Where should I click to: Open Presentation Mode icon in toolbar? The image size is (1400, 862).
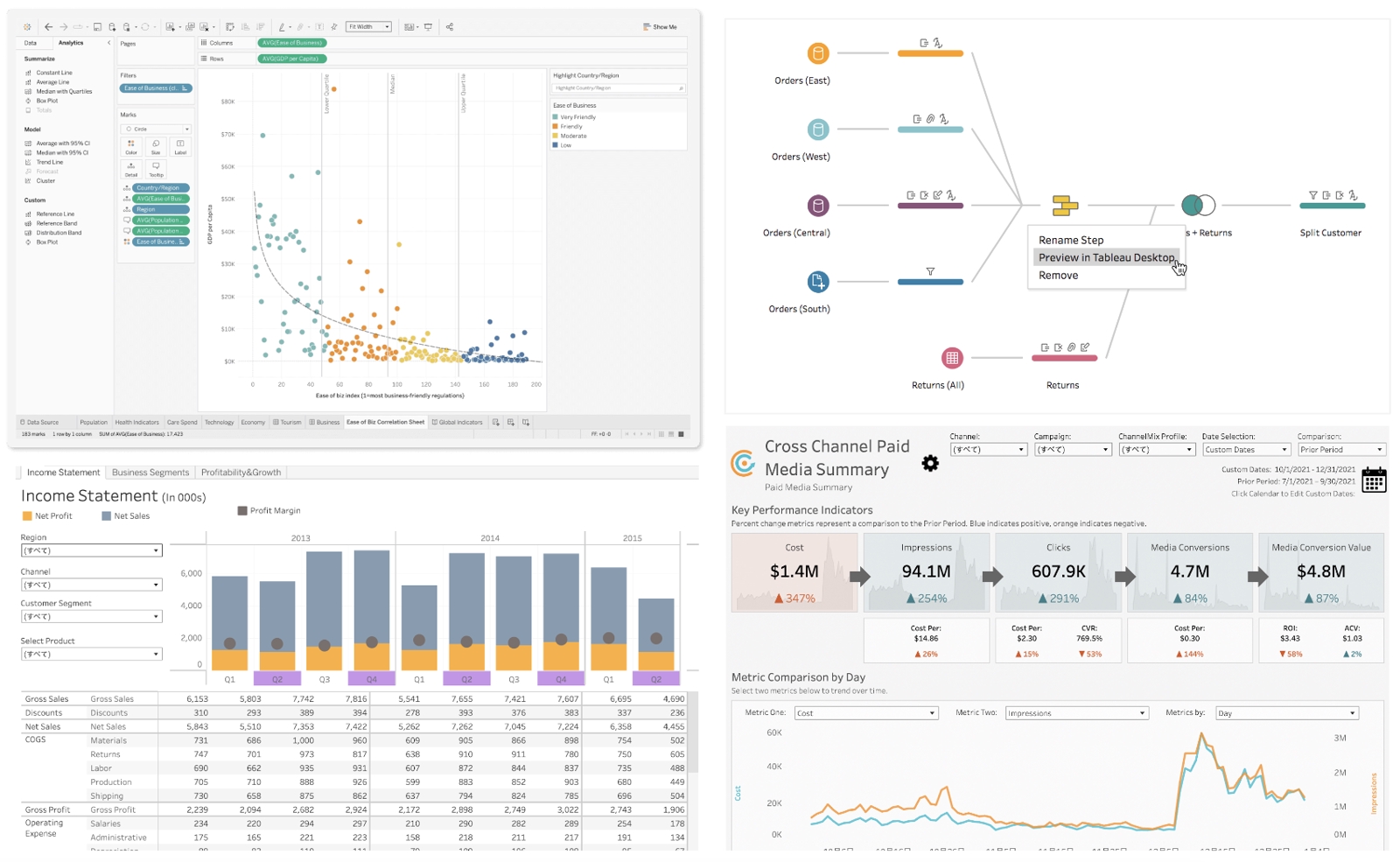click(x=428, y=27)
